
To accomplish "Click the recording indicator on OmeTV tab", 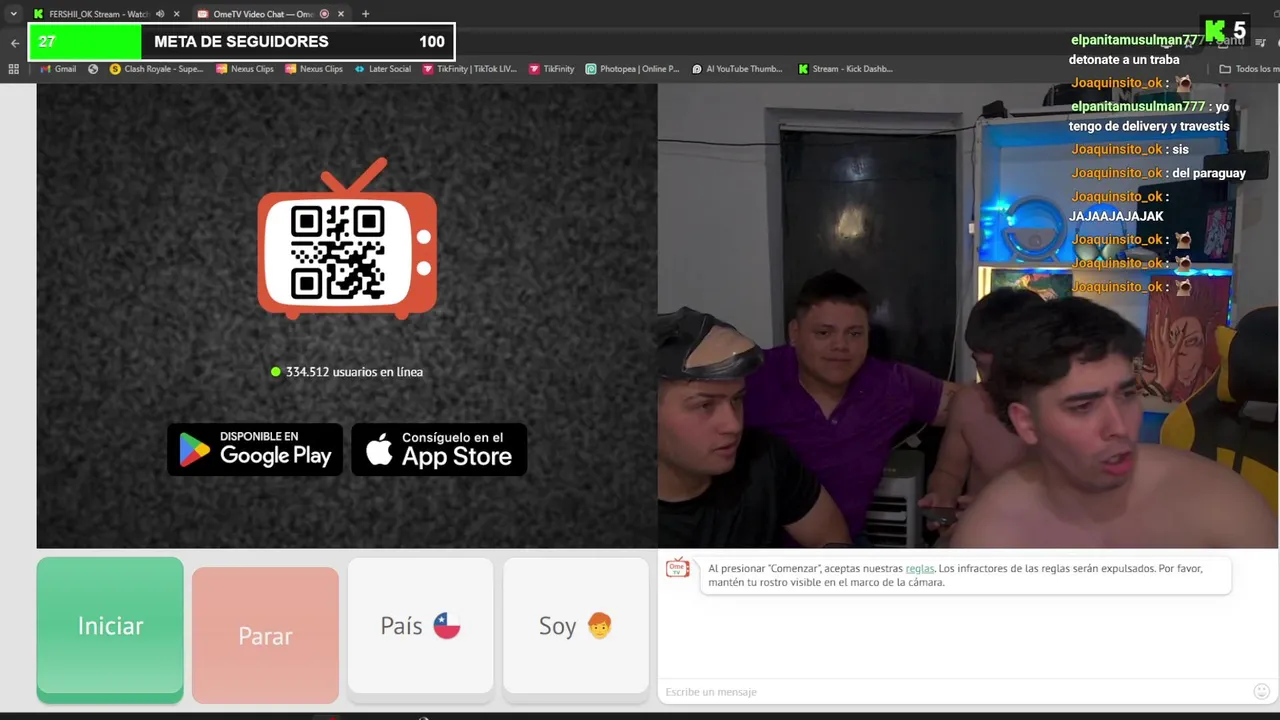I will tap(324, 14).
